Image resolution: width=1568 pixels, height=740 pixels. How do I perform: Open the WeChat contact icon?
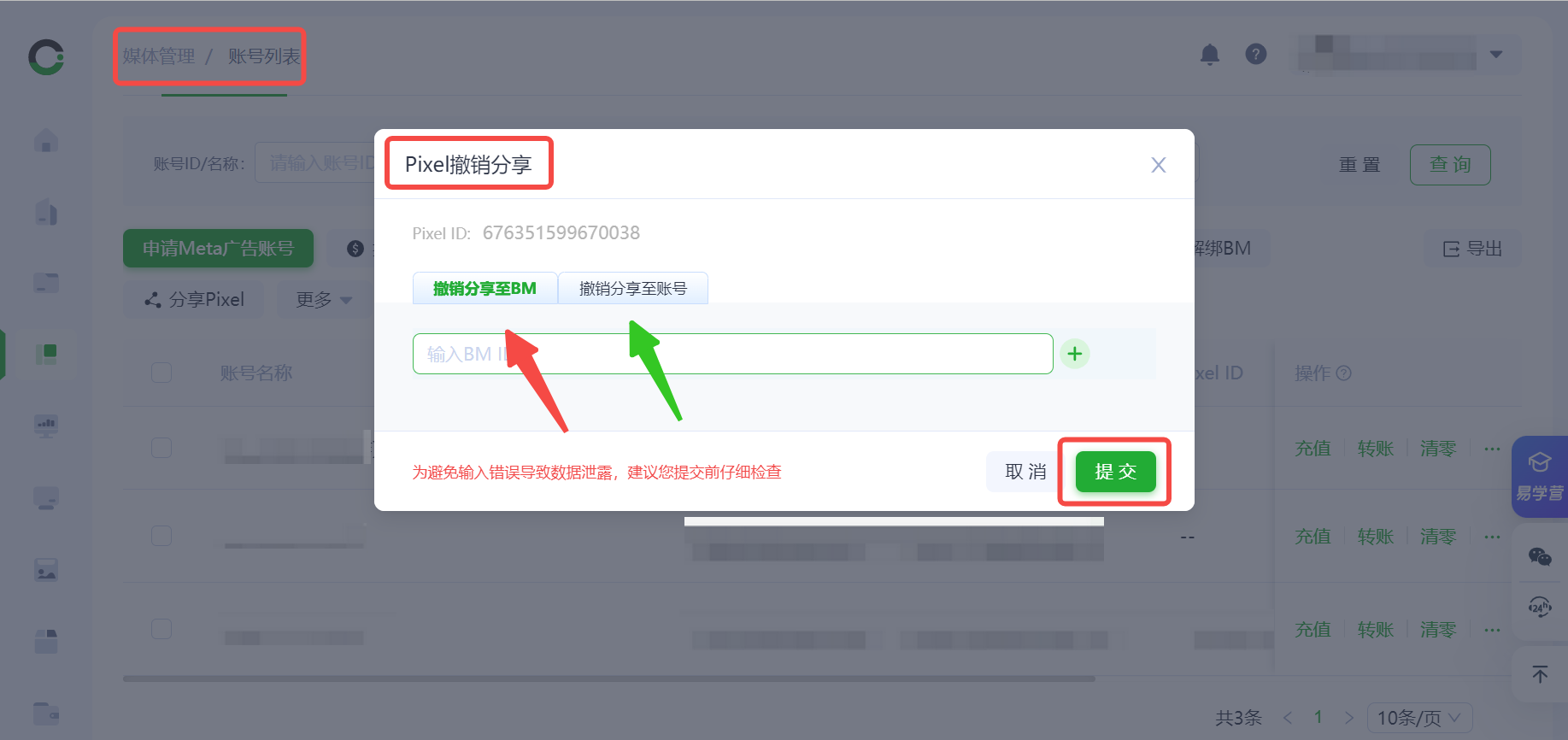tap(1539, 557)
